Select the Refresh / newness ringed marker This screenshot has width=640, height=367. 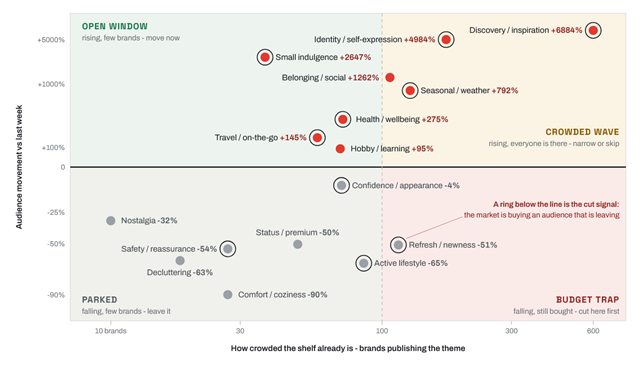[x=398, y=245]
